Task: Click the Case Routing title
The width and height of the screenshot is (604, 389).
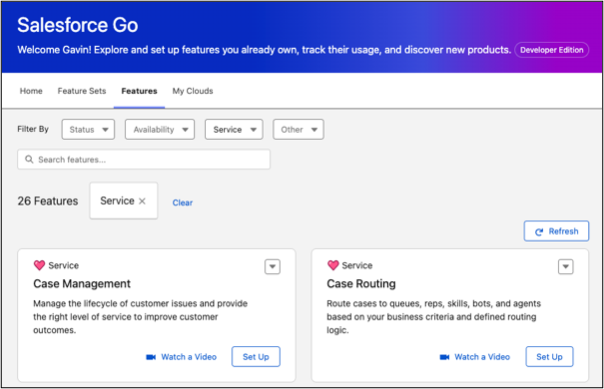Action: coord(361,284)
